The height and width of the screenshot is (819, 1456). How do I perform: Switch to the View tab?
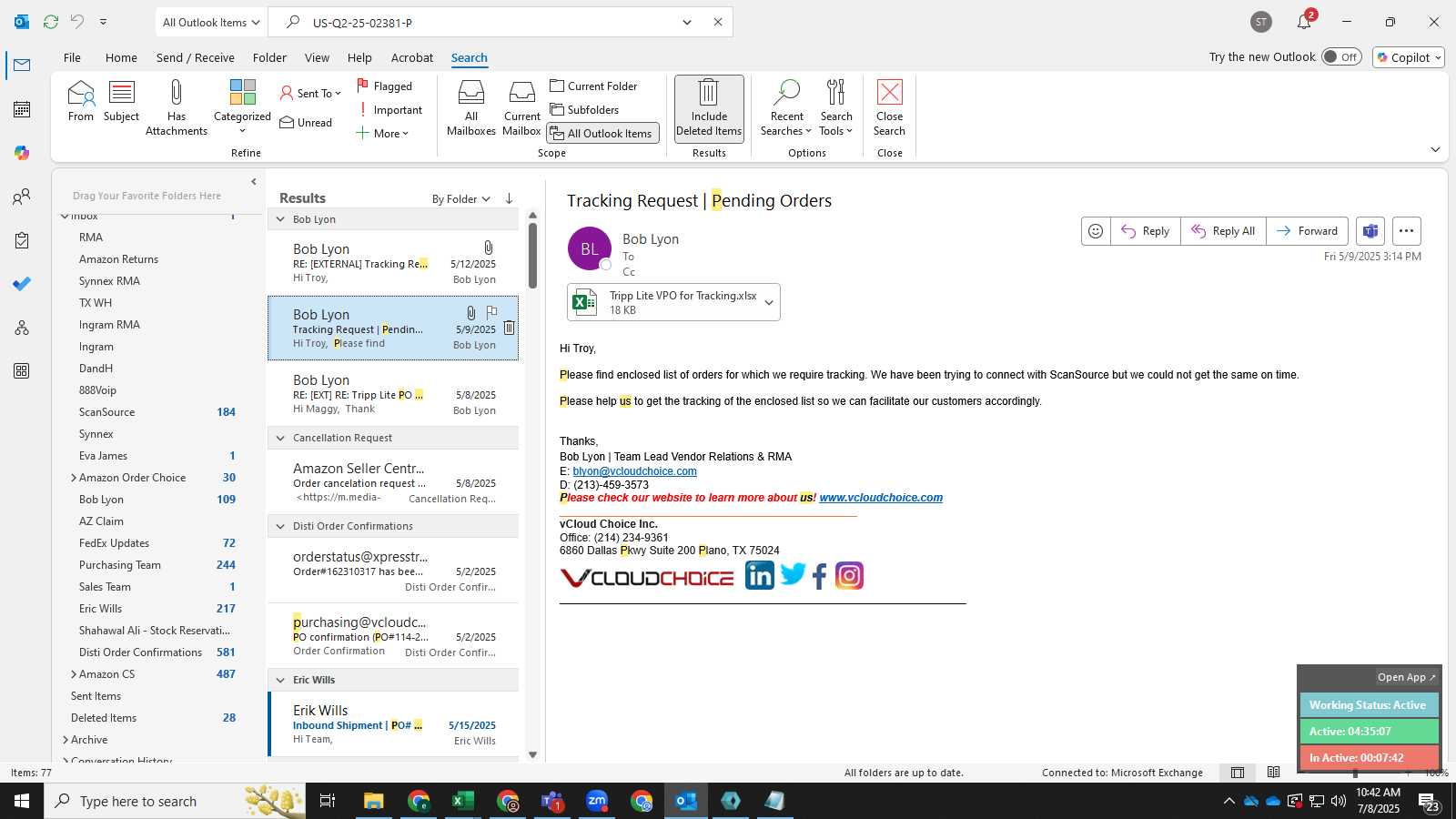coord(317,57)
